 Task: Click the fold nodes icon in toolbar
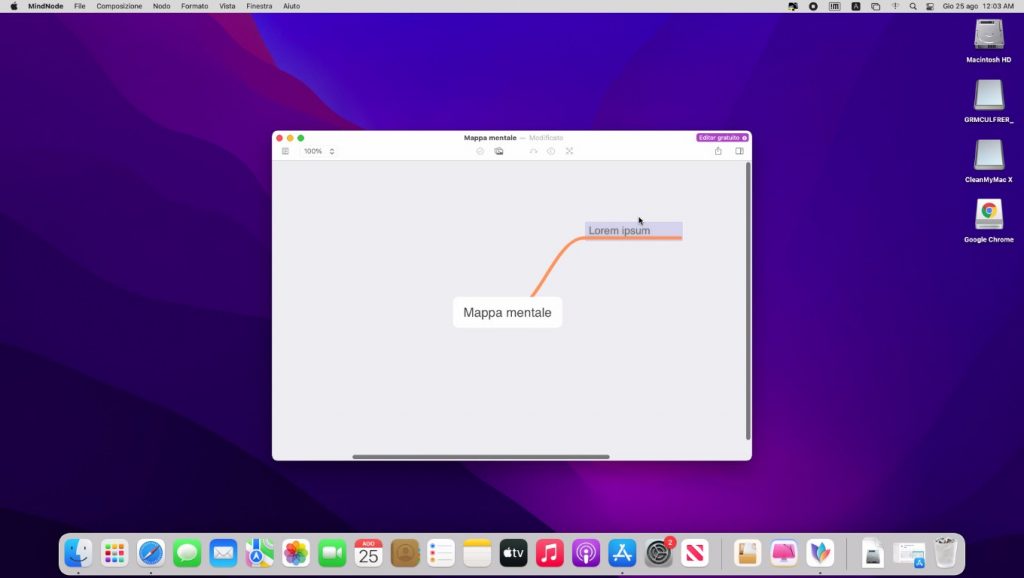(x=569, y=151)
